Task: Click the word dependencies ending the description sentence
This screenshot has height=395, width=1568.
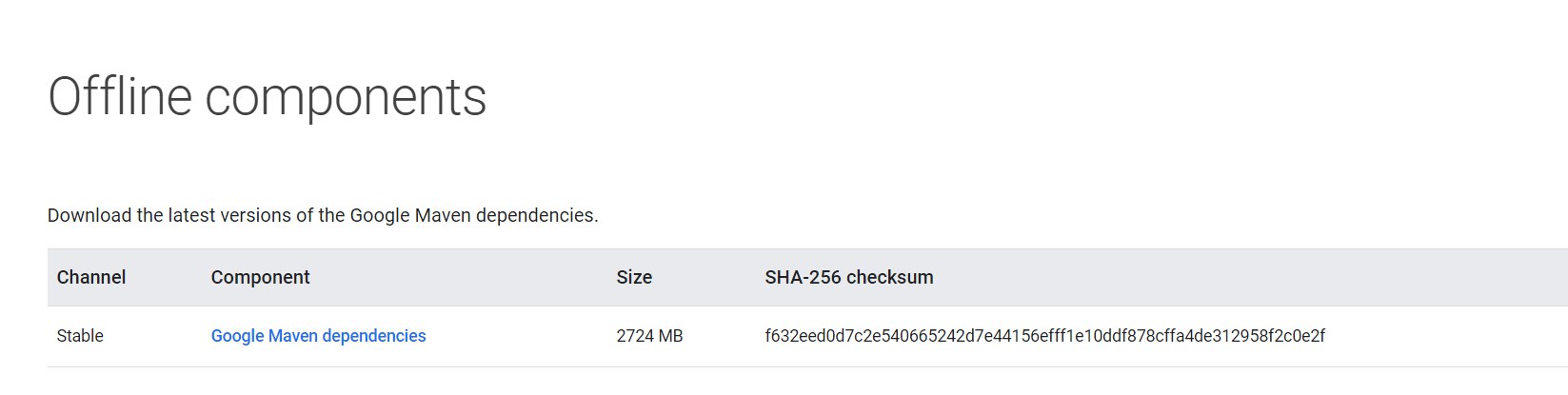Action: [537, 215]
